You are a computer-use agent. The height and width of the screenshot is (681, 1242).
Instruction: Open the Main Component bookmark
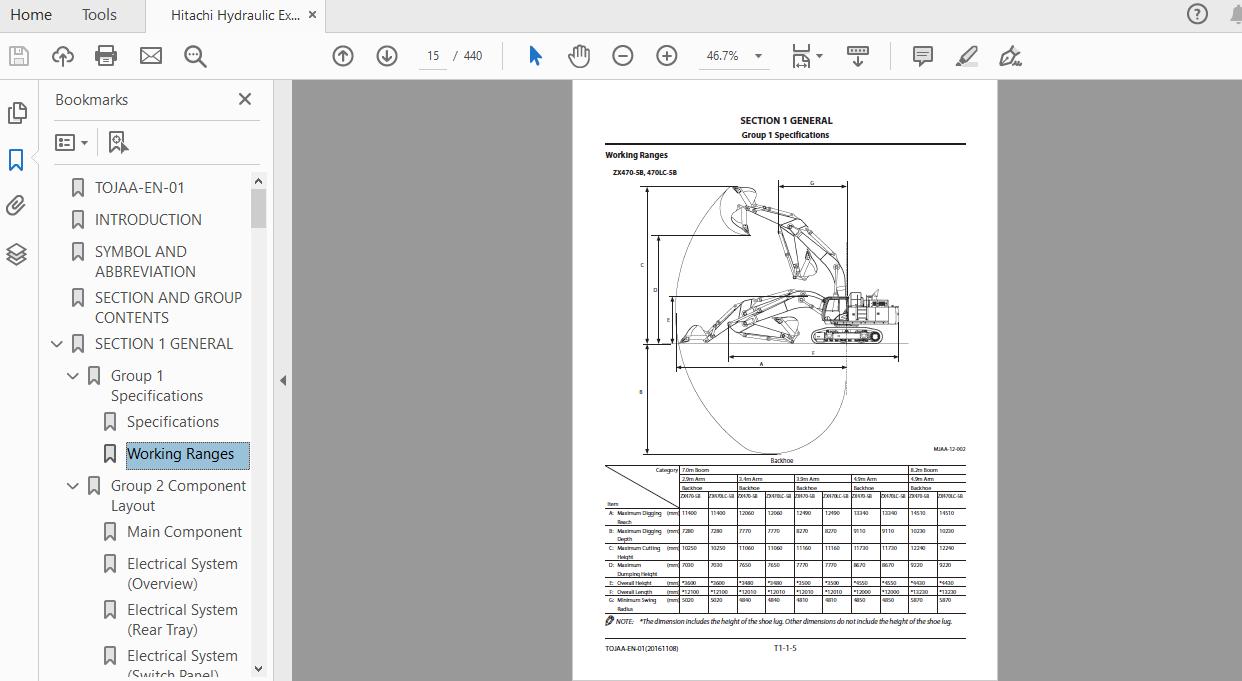coord(185,532)
